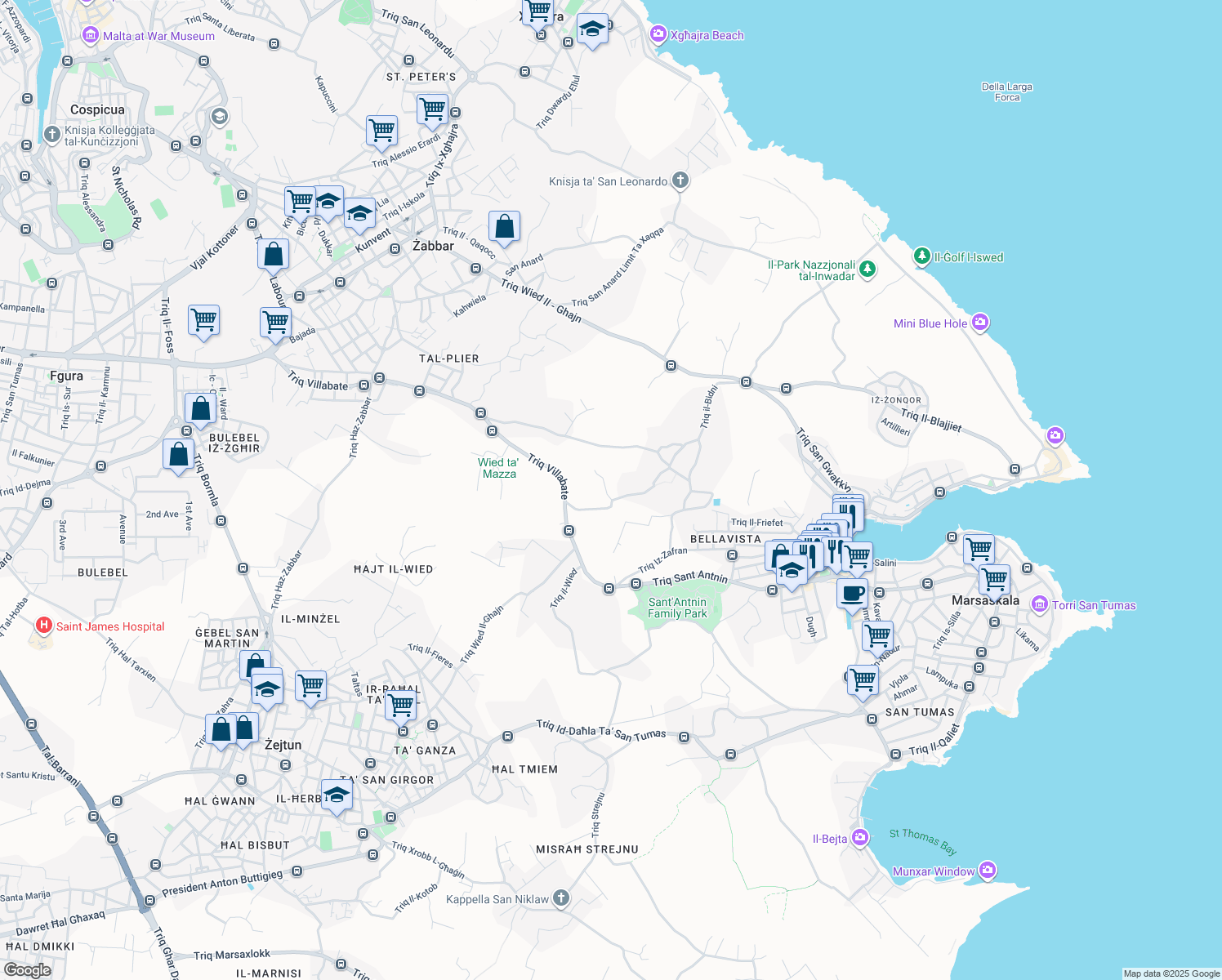The width and height of the screenshot is (1222, 980).
Task: Click the Malta at War Museum marker
Action: click(x=90, y=36)
